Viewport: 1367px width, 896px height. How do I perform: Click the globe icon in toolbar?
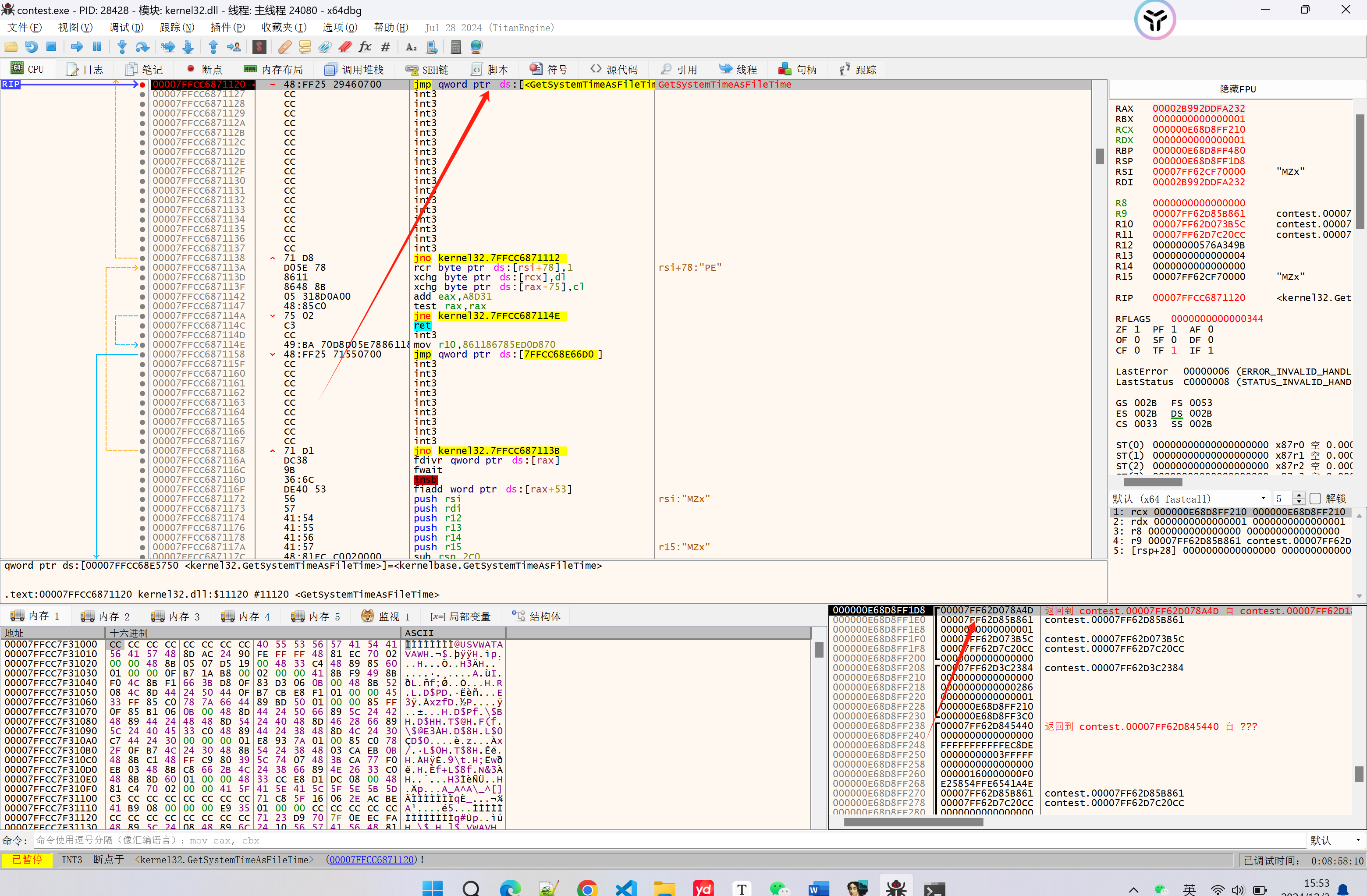pos(476,47)
